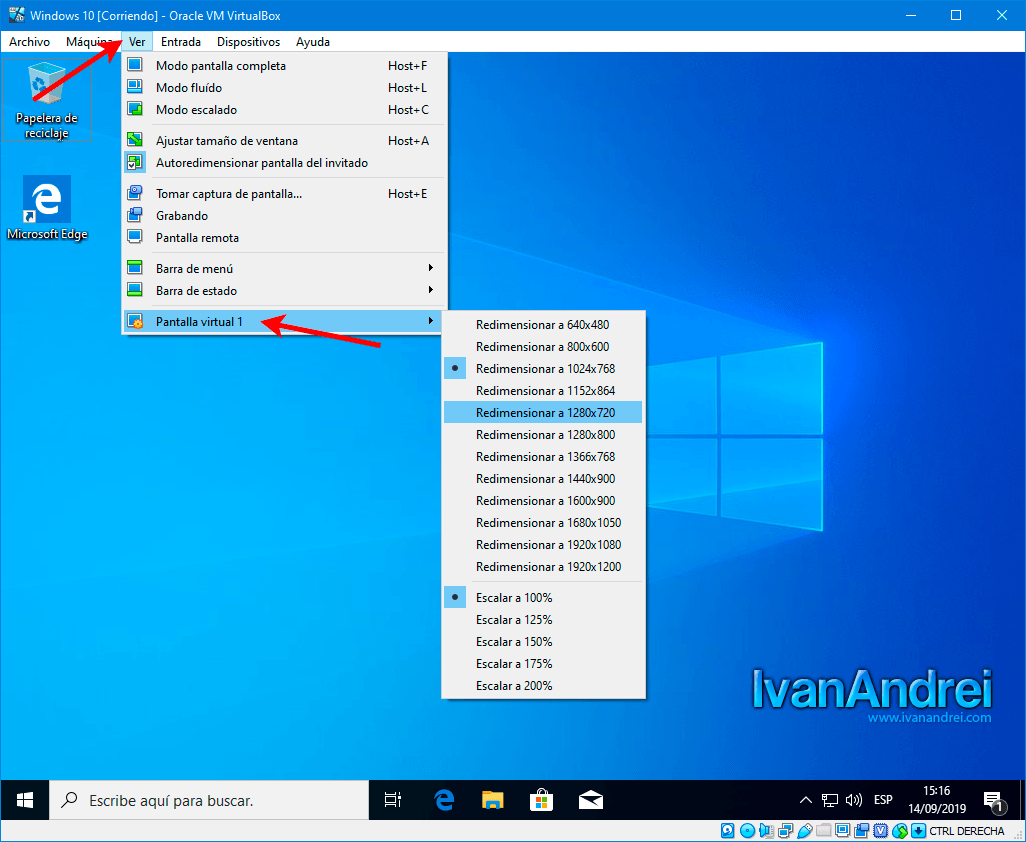Select Escalar a 150% option
This screenshot has height=842, width=1026.
(543, 641)
